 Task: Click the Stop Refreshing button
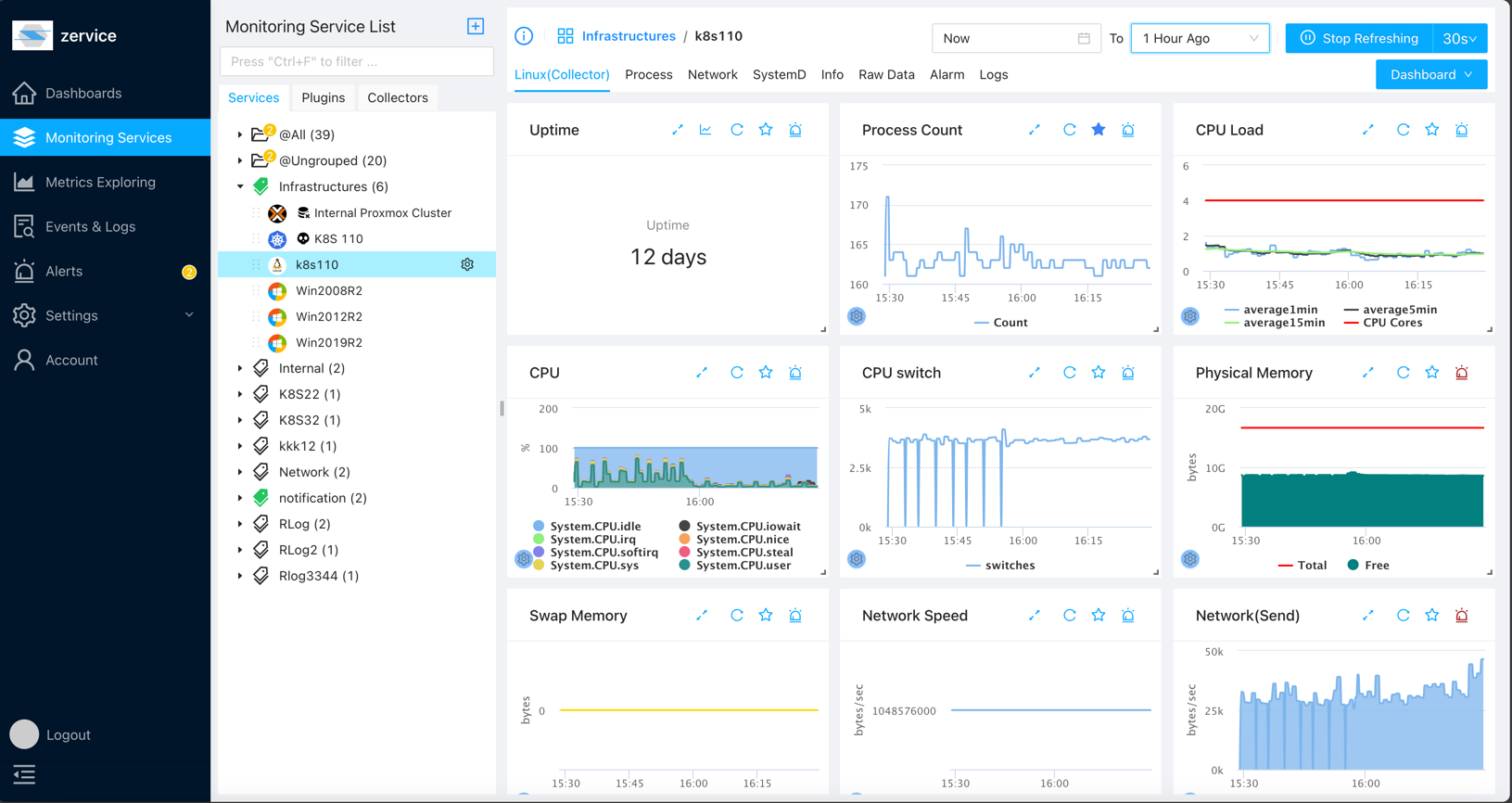click(x=1359, y=38)
